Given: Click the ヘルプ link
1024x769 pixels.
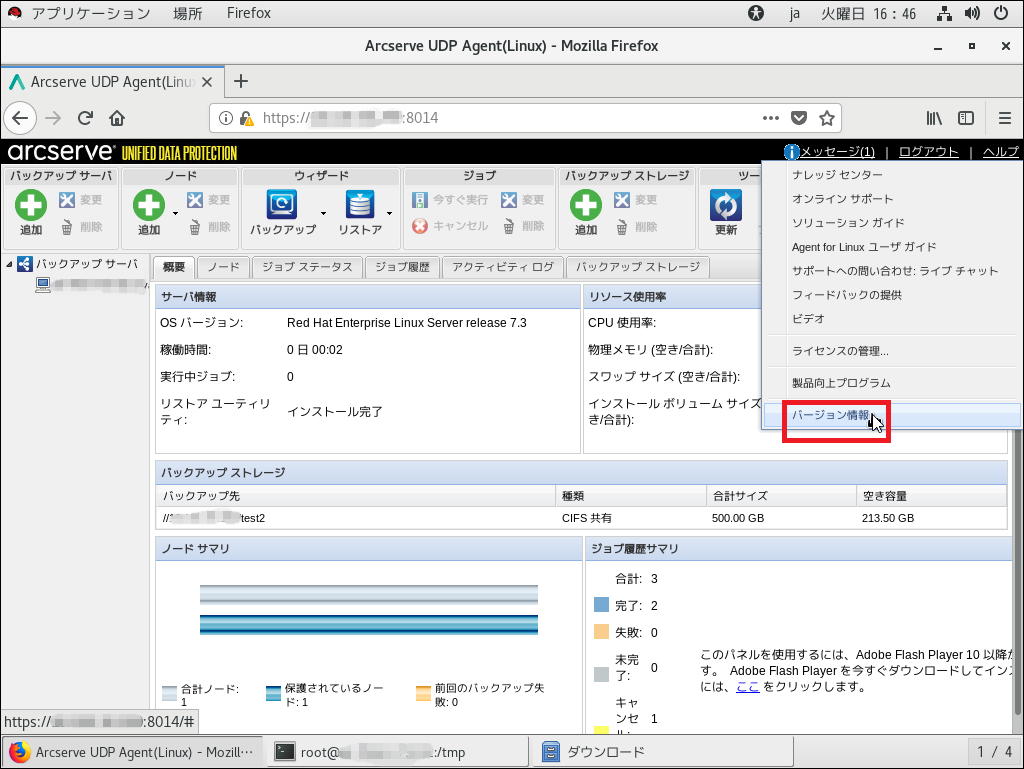Looking at the screenshot, I should [1000, 152].
